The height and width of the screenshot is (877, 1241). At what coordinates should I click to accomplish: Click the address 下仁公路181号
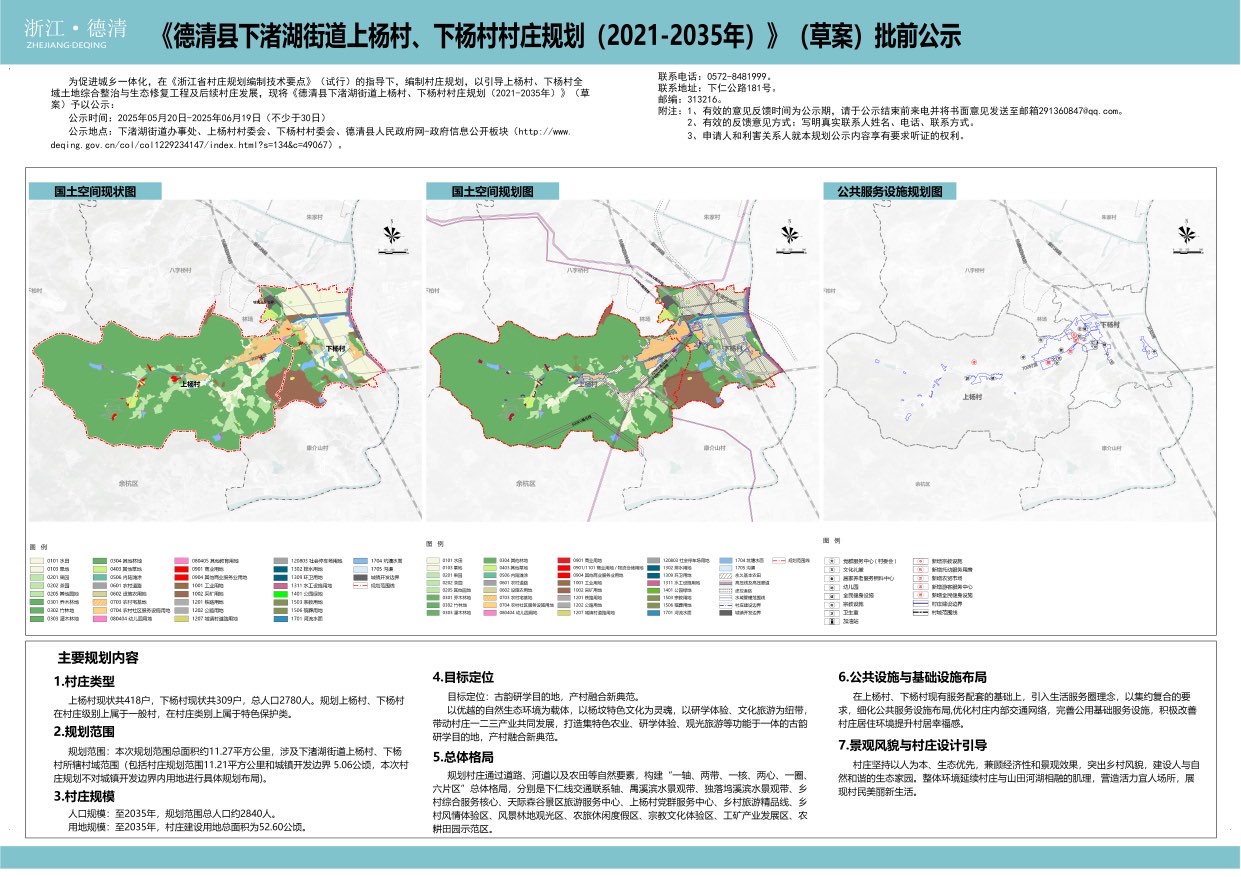tap(740, 89)
